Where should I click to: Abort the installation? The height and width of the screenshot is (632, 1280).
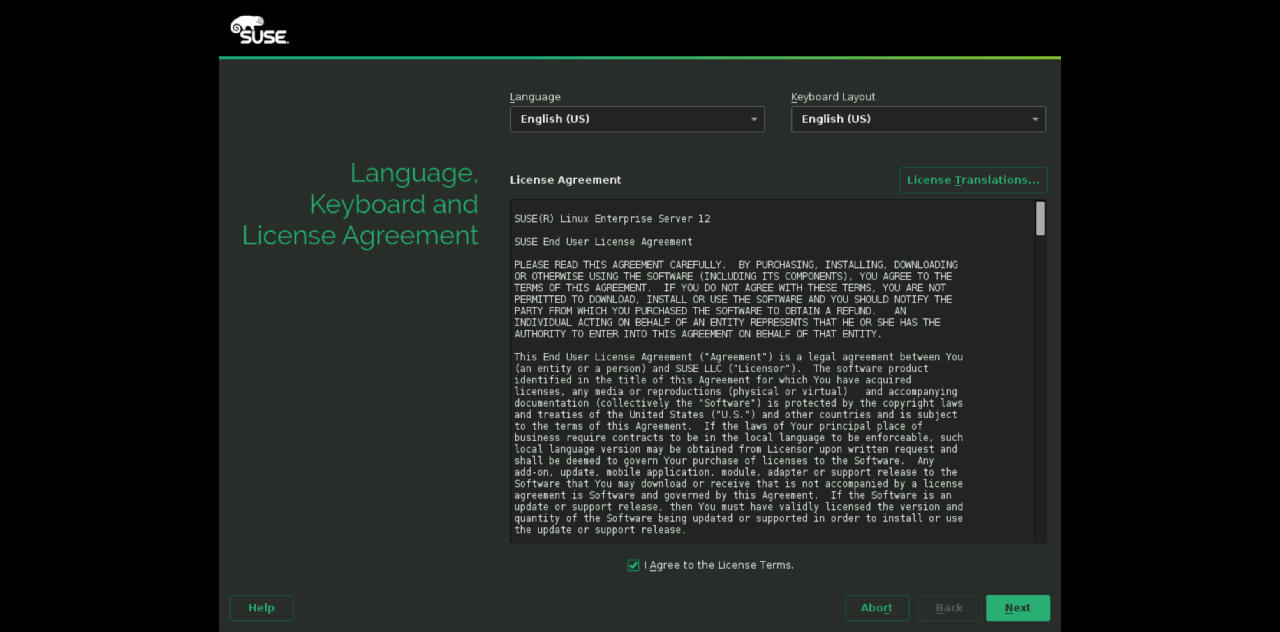(877, 608)
